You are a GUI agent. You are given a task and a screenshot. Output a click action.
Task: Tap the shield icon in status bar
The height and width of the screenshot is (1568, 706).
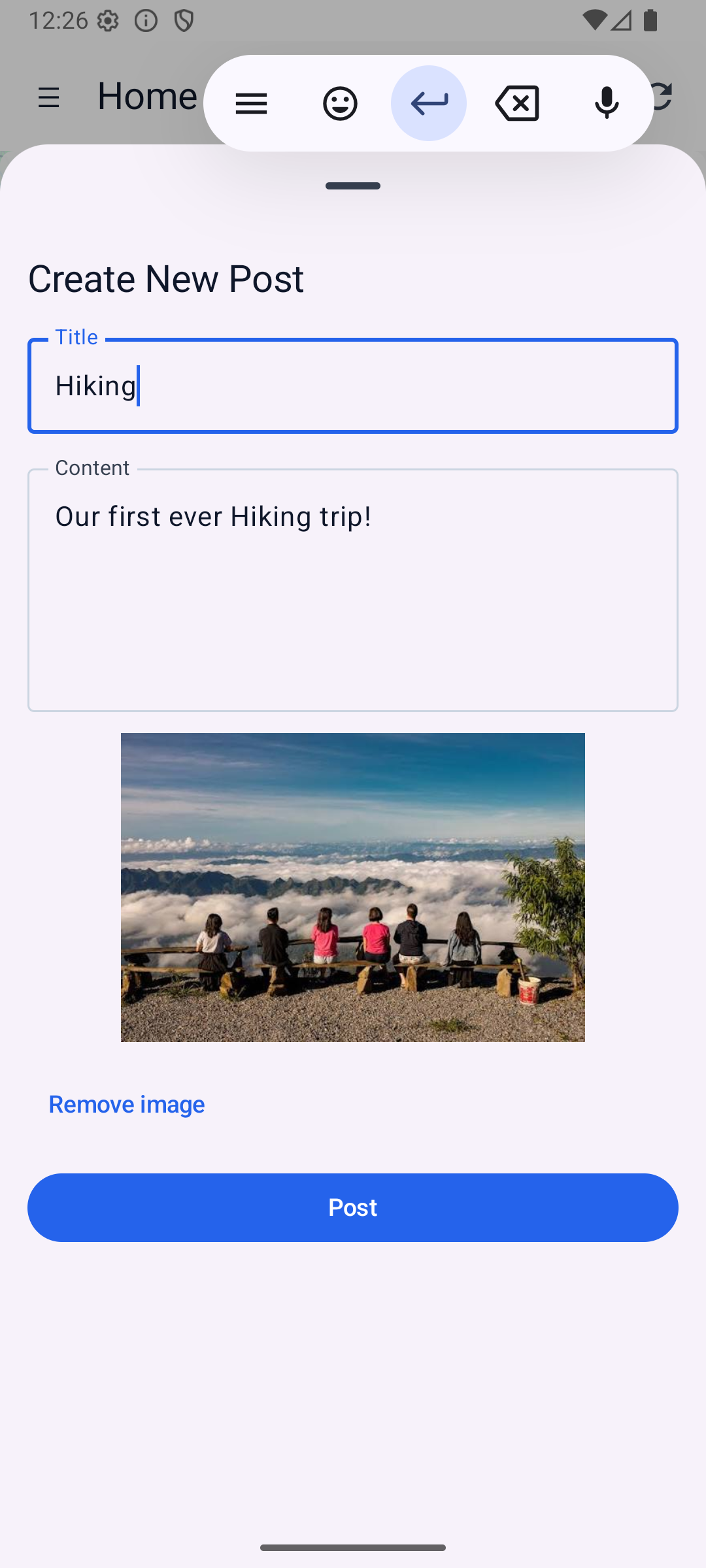pyautogui.click(x=184, y=21)
